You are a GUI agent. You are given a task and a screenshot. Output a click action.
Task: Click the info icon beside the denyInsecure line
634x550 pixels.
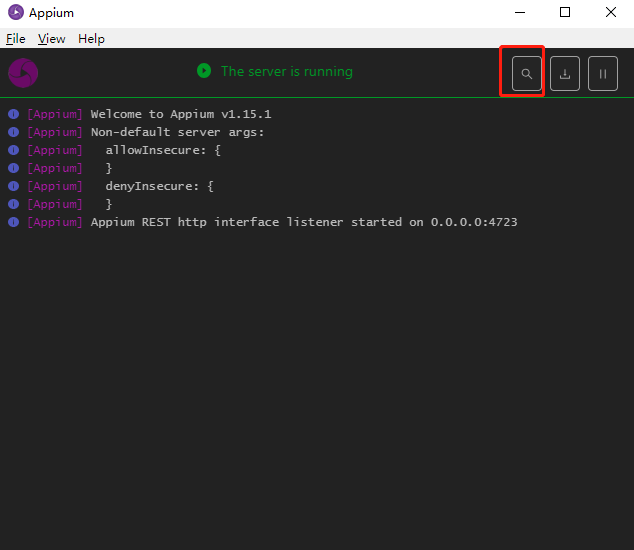pos(13,186)
